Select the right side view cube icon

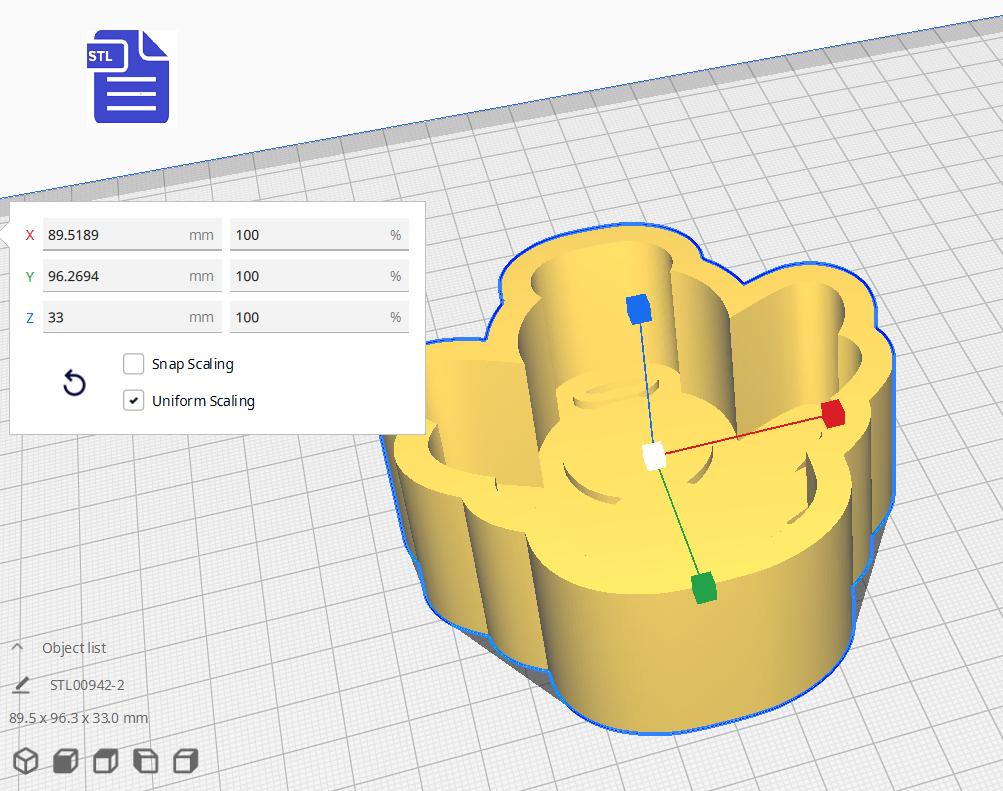click(186, 760)
